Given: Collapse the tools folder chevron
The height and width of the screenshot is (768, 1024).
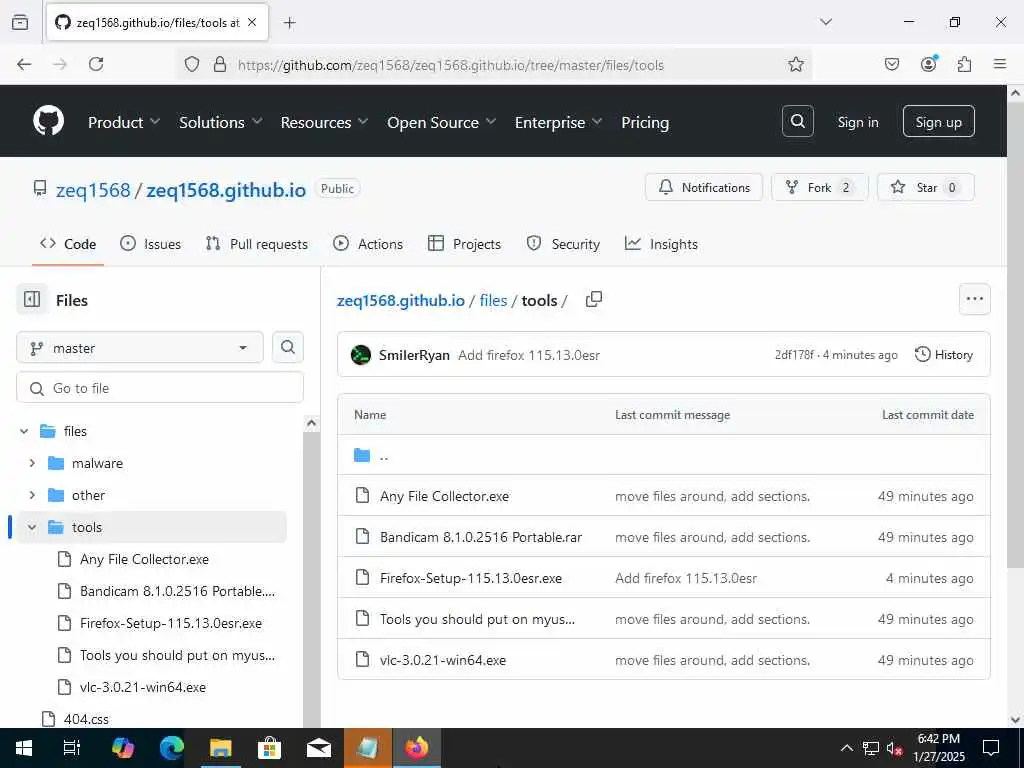Looking at the screenshot, I should coord(32,527).
